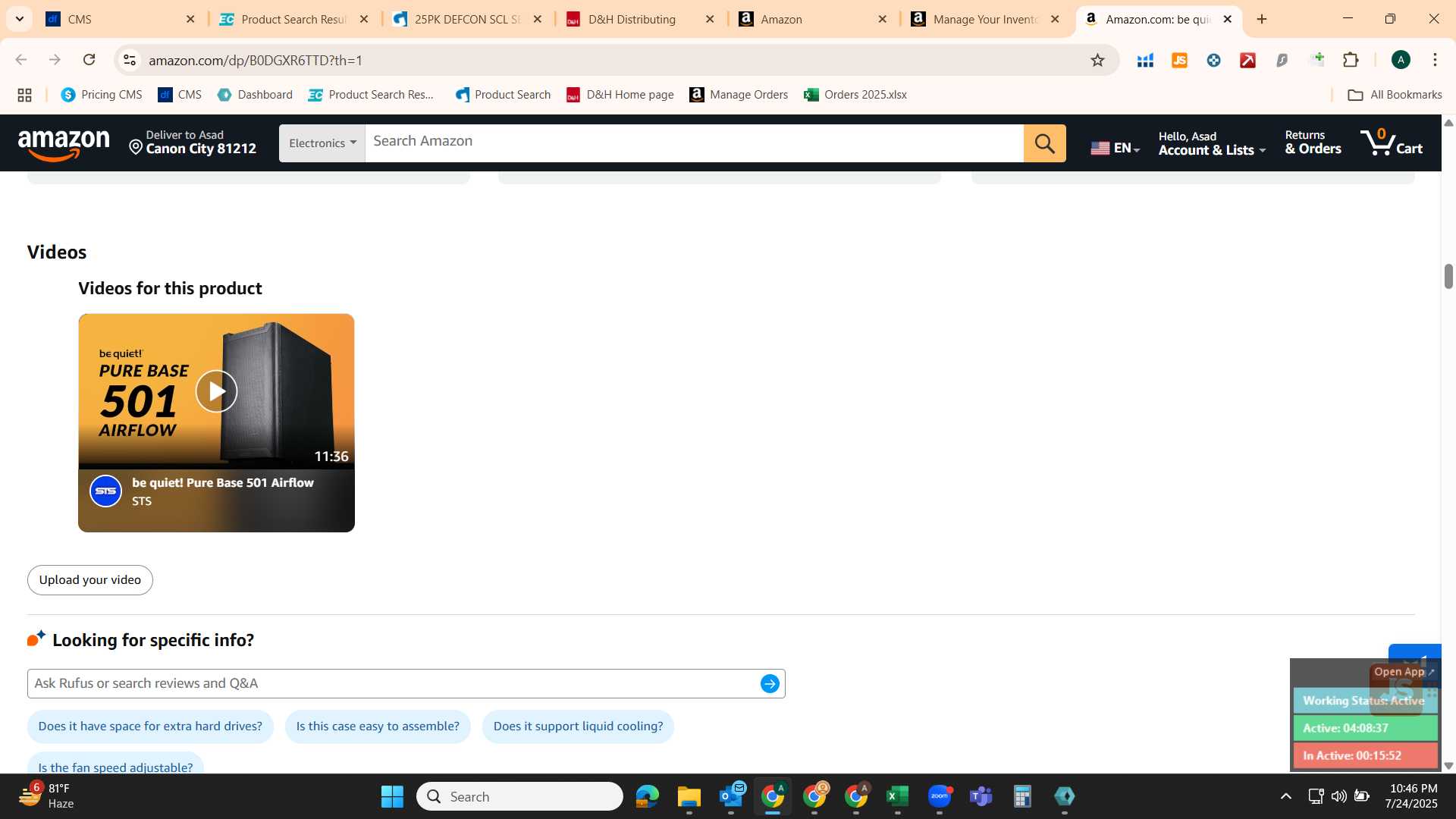Open the D&H Home page bookmark
The width and height of the screenshot is (1456, 819).
[620, 95]
